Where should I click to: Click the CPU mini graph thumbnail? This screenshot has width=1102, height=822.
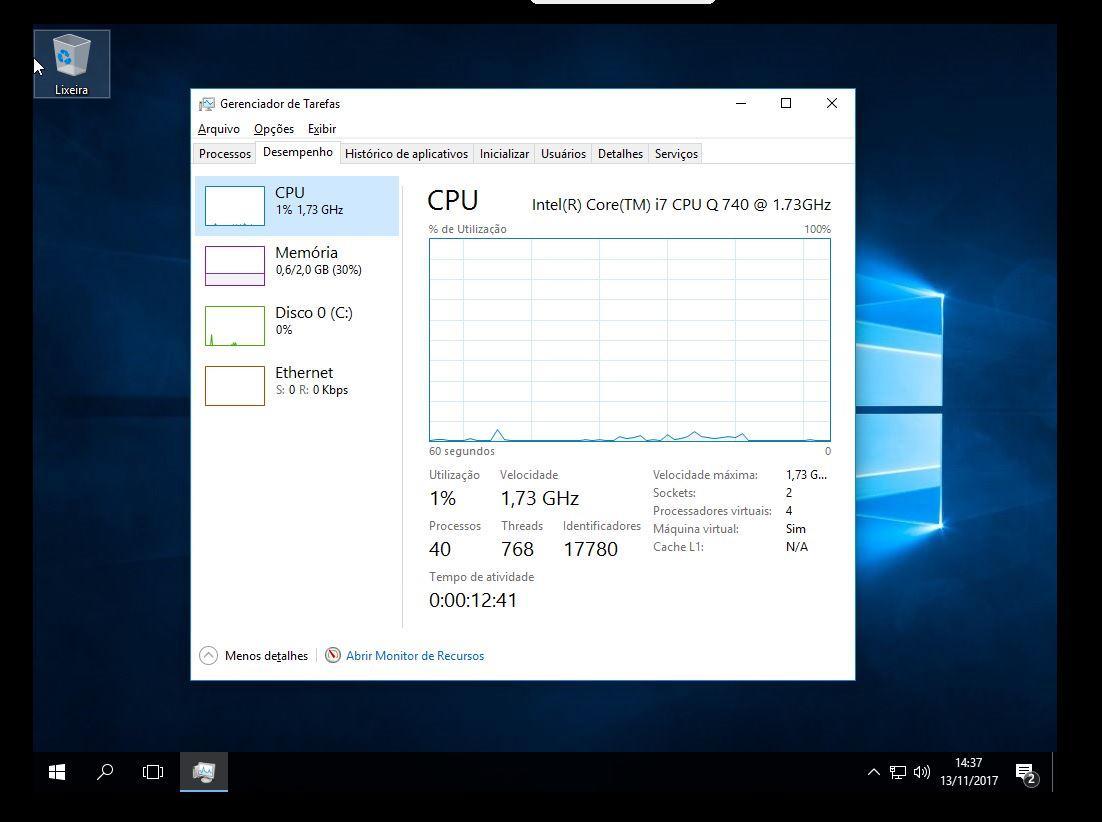click(x=235, y=206)
